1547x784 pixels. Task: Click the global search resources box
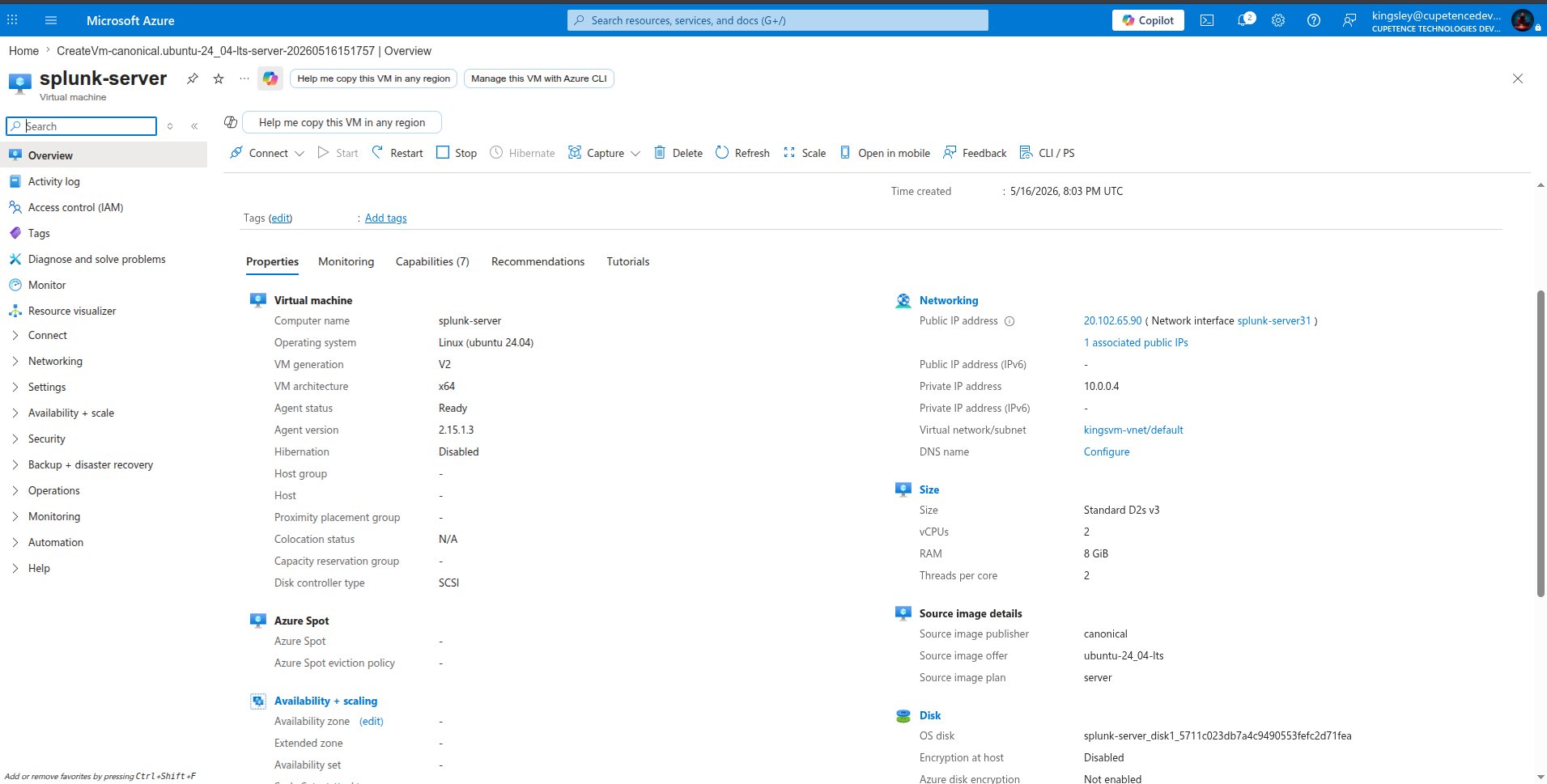pos(778,20)
